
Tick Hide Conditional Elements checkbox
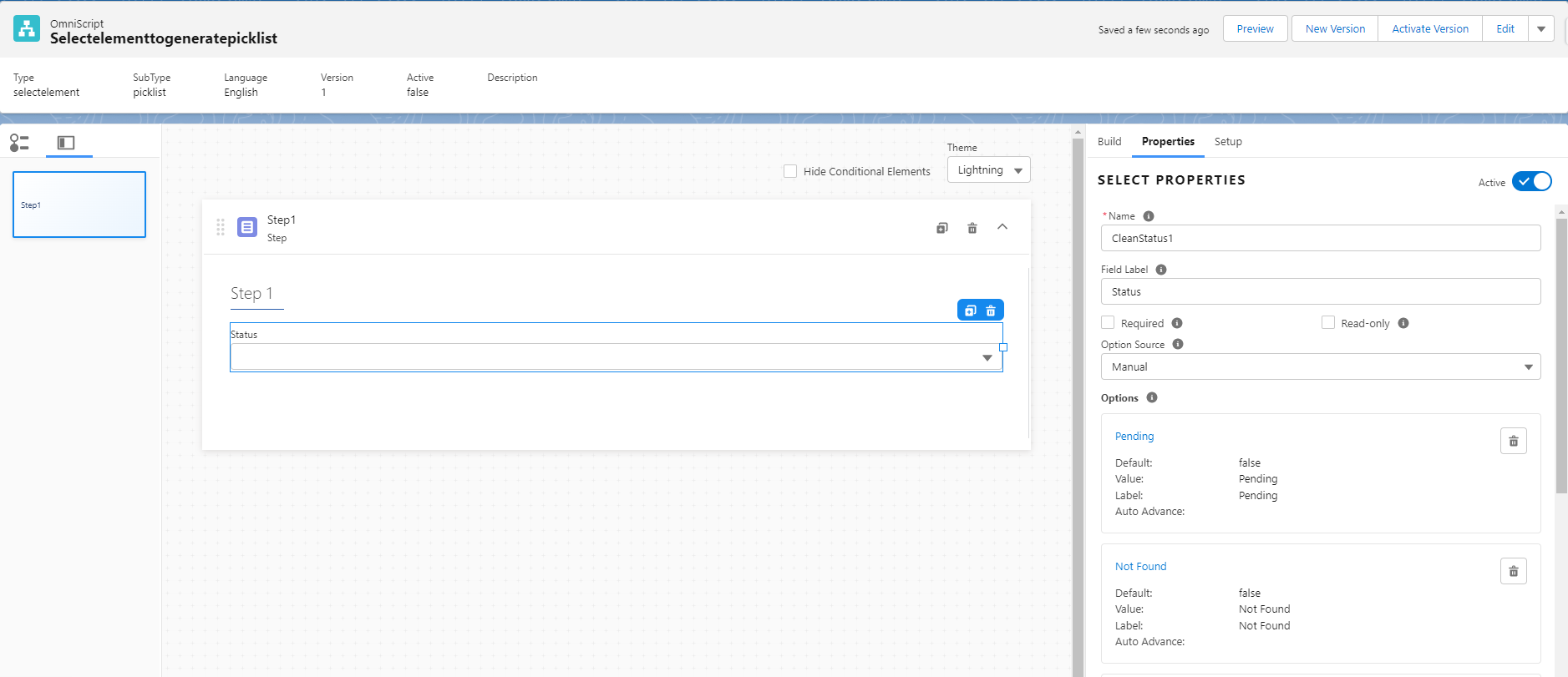pos(790,171)
